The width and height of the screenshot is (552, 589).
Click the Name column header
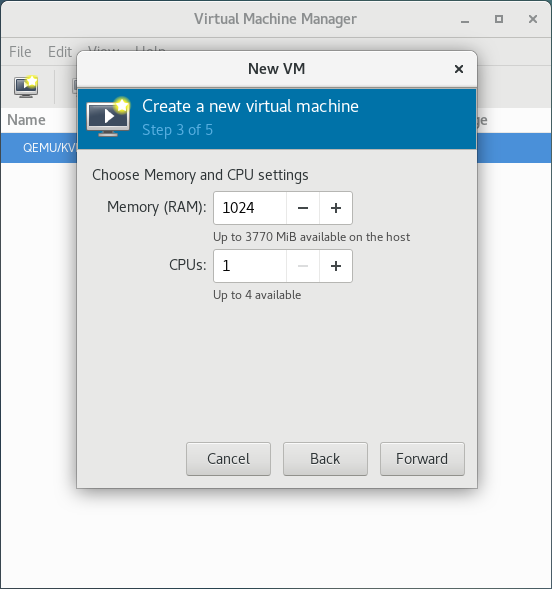[26, 120]
